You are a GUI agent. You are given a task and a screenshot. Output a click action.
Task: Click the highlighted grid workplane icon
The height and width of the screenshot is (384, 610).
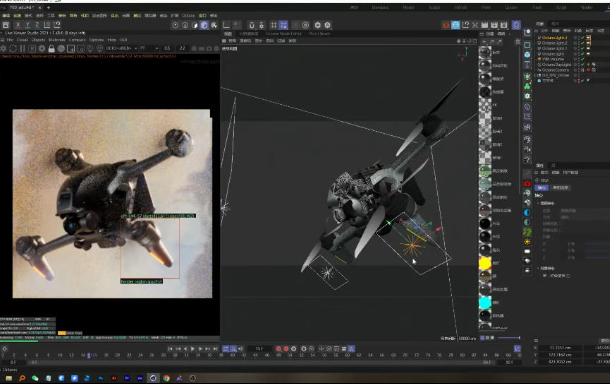(x=284, y=25)
